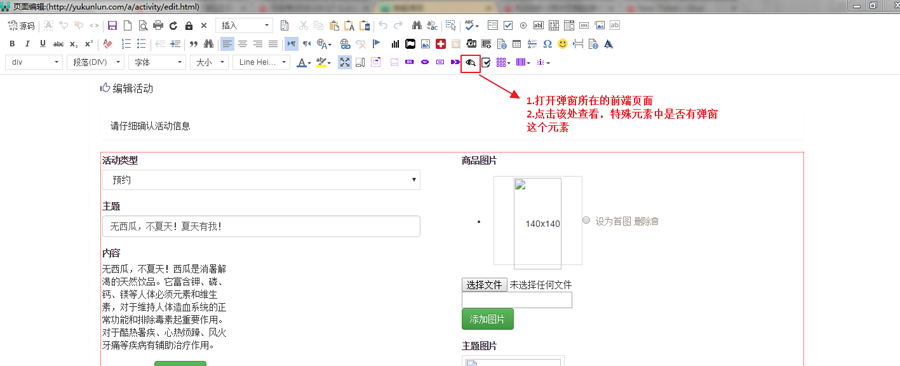
Task: Click the checkbox form element toolbar icon
Action: click(x=508, y=25)
